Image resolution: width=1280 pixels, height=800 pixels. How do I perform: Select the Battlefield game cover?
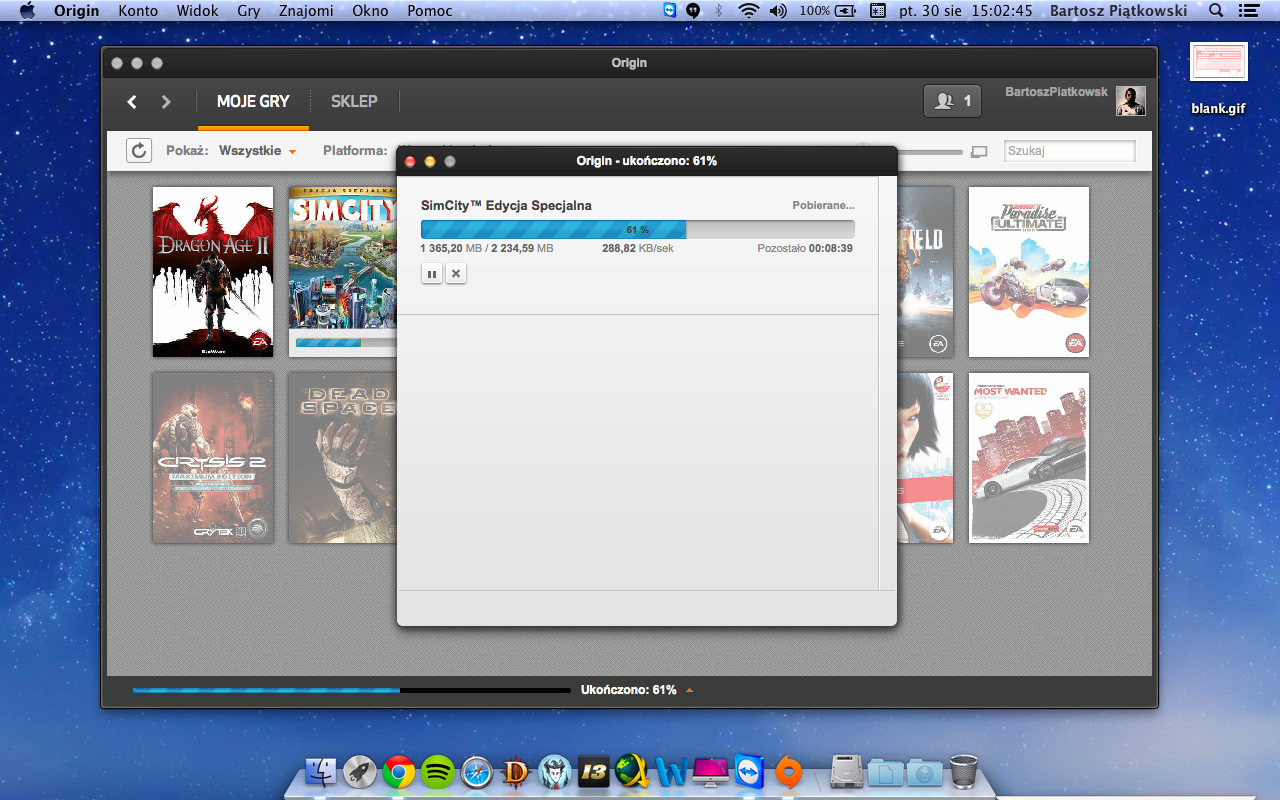925,272
